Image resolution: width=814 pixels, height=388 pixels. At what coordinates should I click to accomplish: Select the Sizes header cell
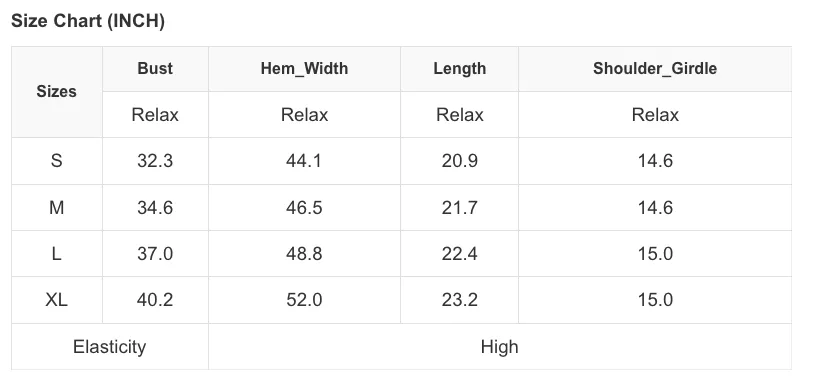57,91
